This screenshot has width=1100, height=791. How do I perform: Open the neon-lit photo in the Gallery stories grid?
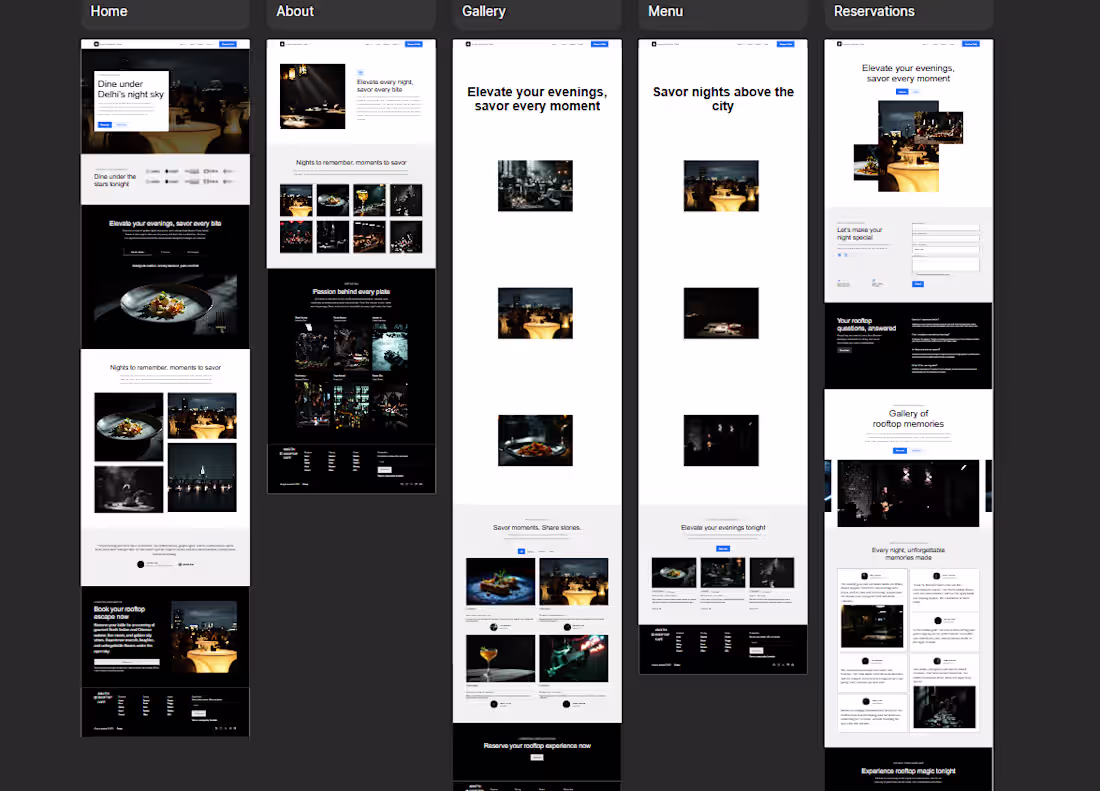(574, 658)
